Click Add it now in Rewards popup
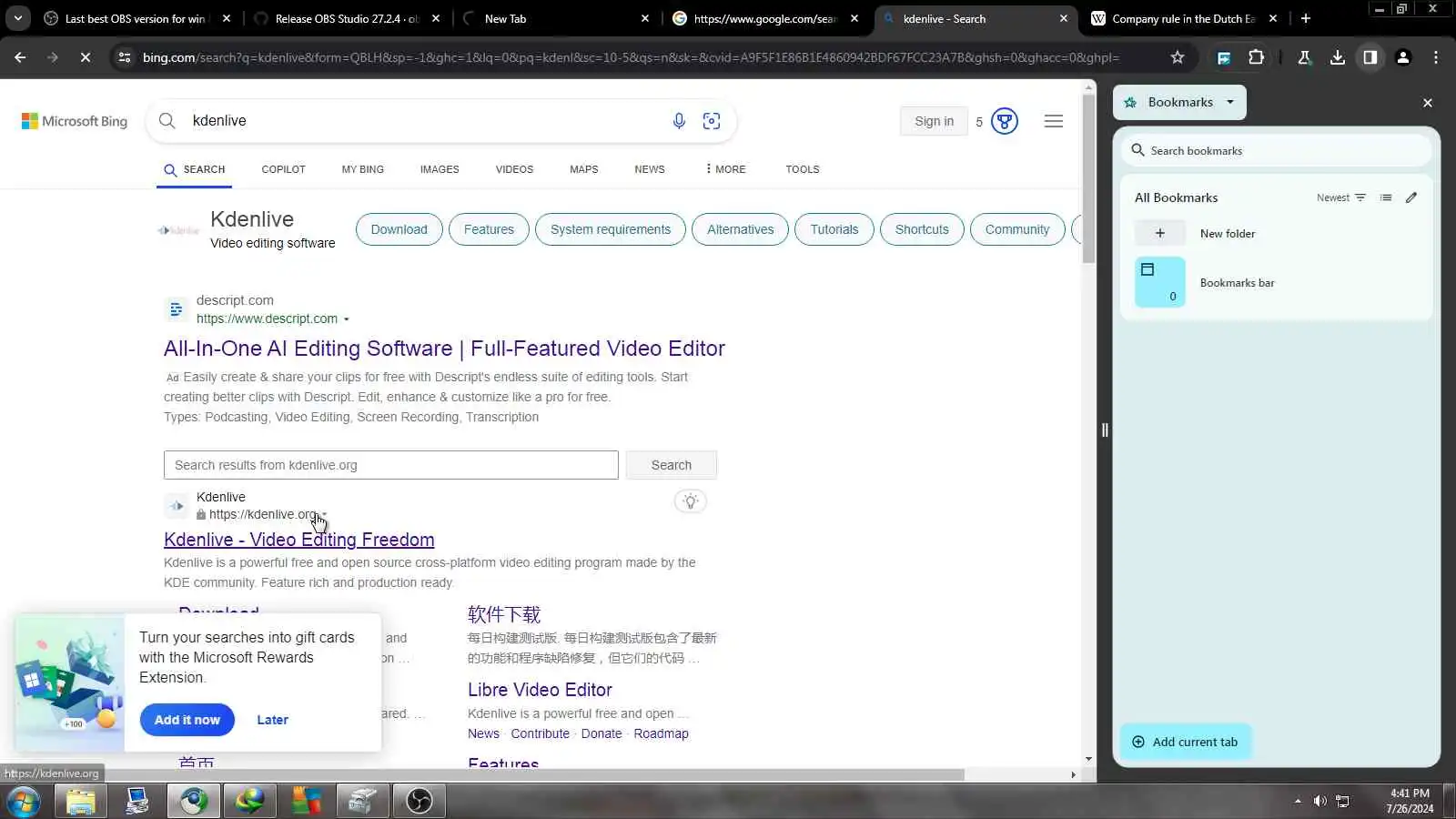Viewport: 1456px width, 819px height. tap(187, 720)
